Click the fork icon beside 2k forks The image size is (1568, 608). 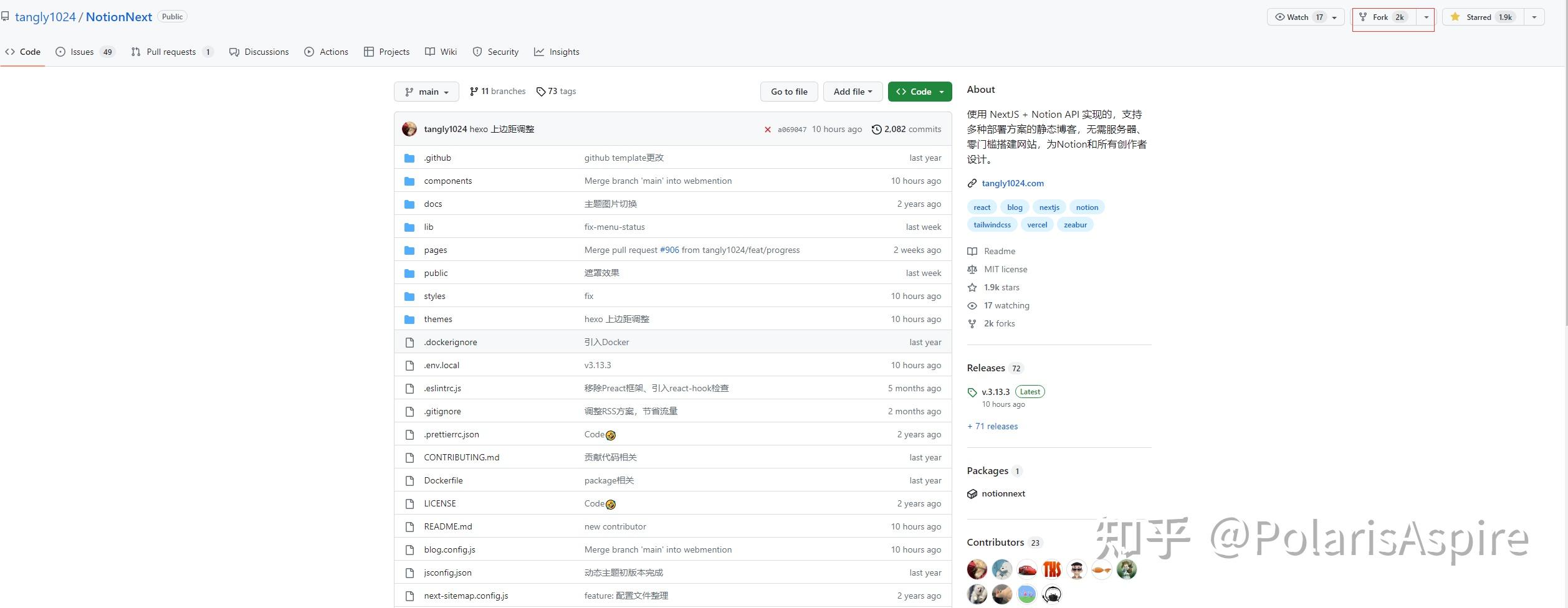coord(972,323)
